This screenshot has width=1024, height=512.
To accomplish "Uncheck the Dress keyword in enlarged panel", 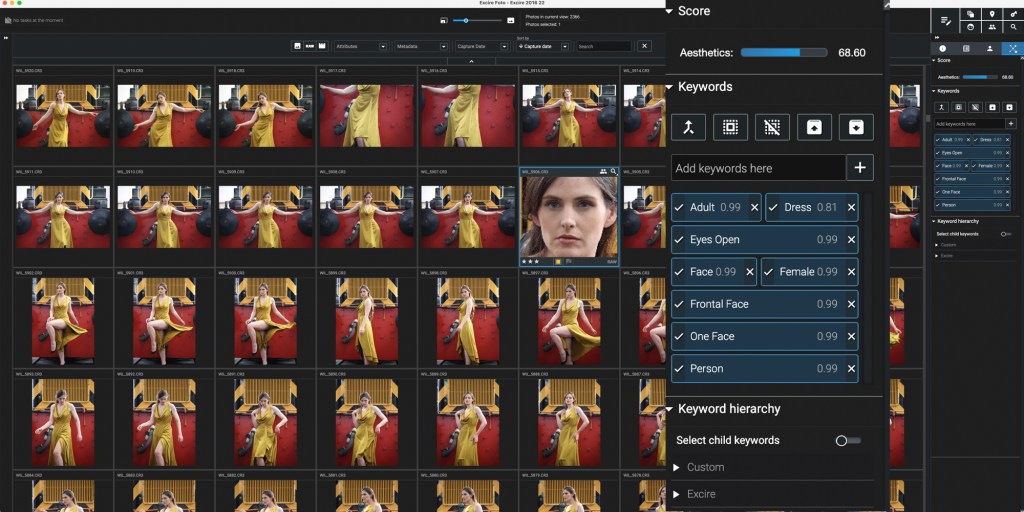I will click(x=774, y=208).
